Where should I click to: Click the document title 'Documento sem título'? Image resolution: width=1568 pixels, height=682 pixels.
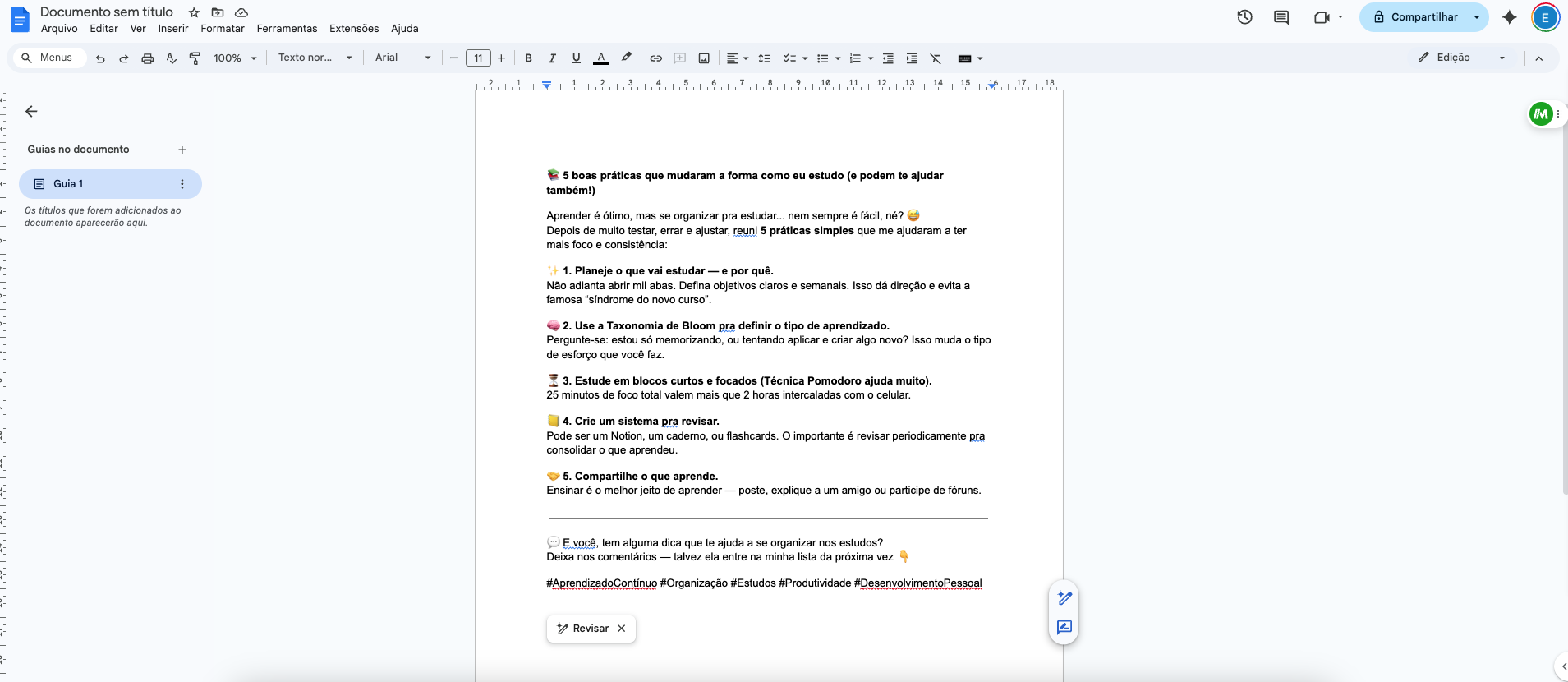tap(107, 12)
